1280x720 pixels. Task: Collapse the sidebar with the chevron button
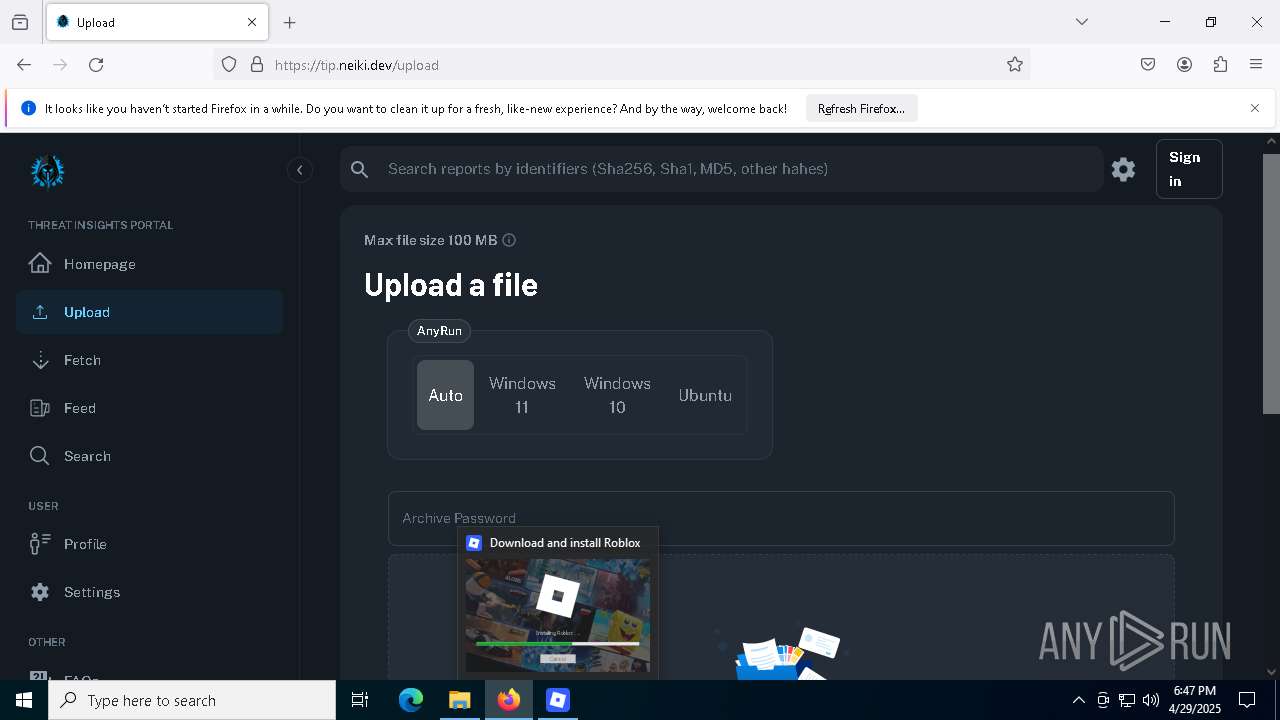[300, 170]
